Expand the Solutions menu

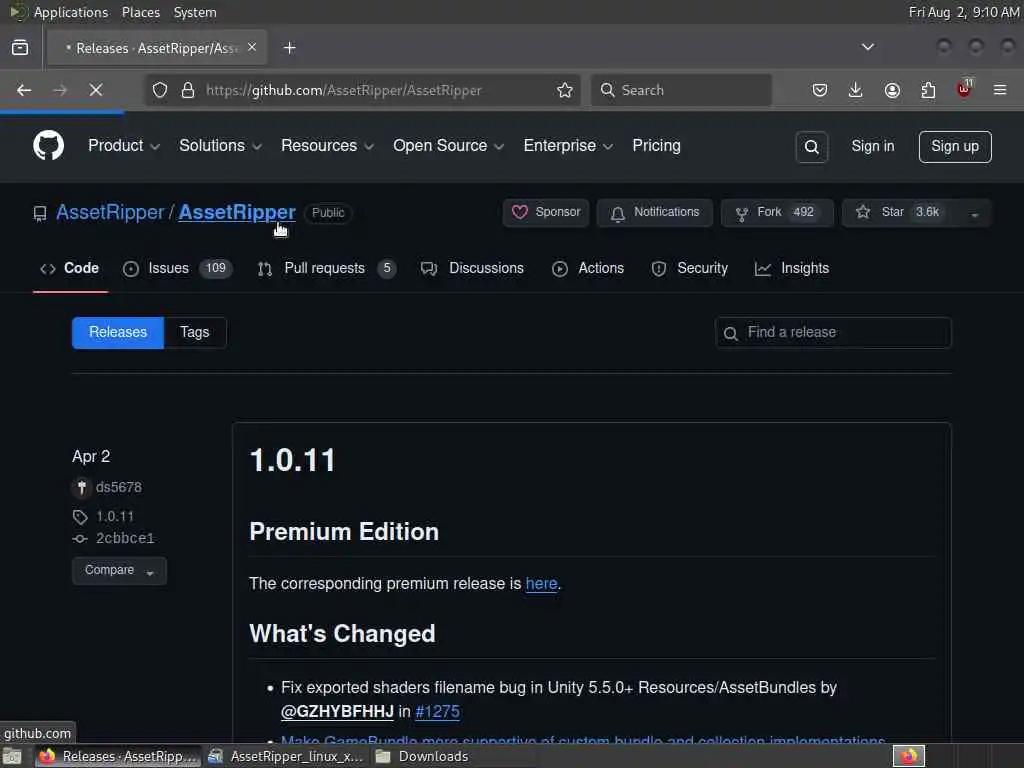[220, 146]
